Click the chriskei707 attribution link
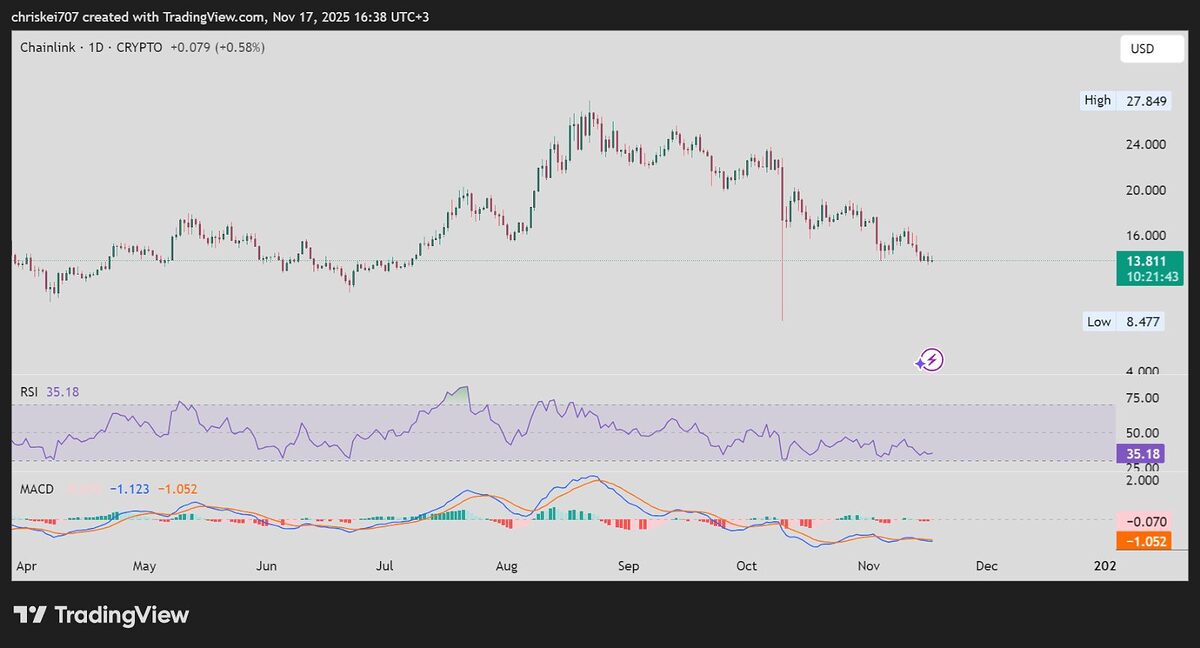Viewport: 1200px width, 648px height. click(x=46, y=16)
